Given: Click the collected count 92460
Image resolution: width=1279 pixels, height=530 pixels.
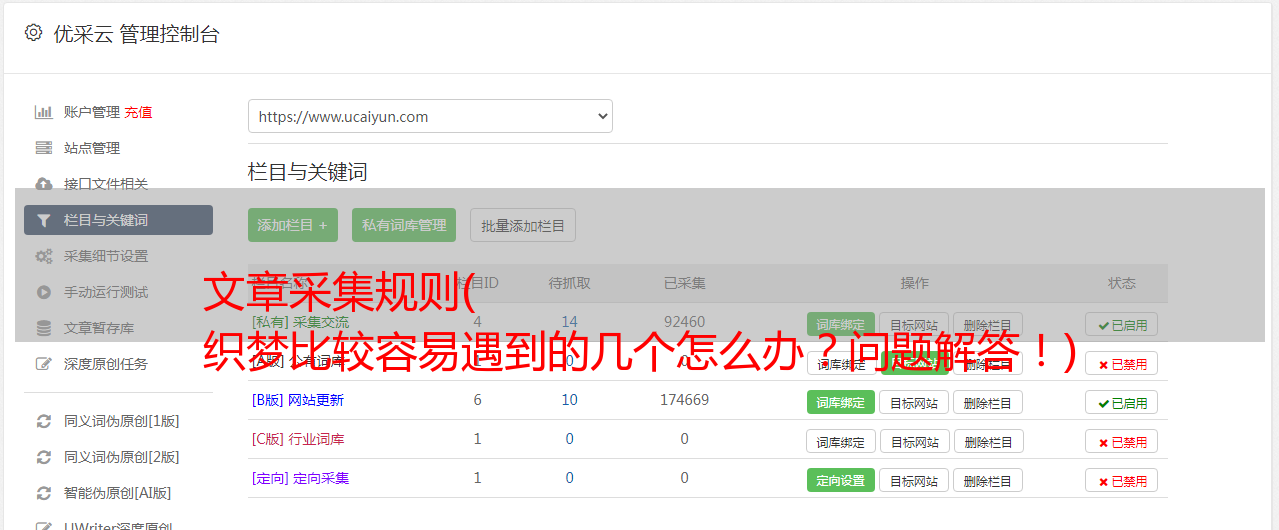Looking at the screenshot, I should [x=685, y=322].
